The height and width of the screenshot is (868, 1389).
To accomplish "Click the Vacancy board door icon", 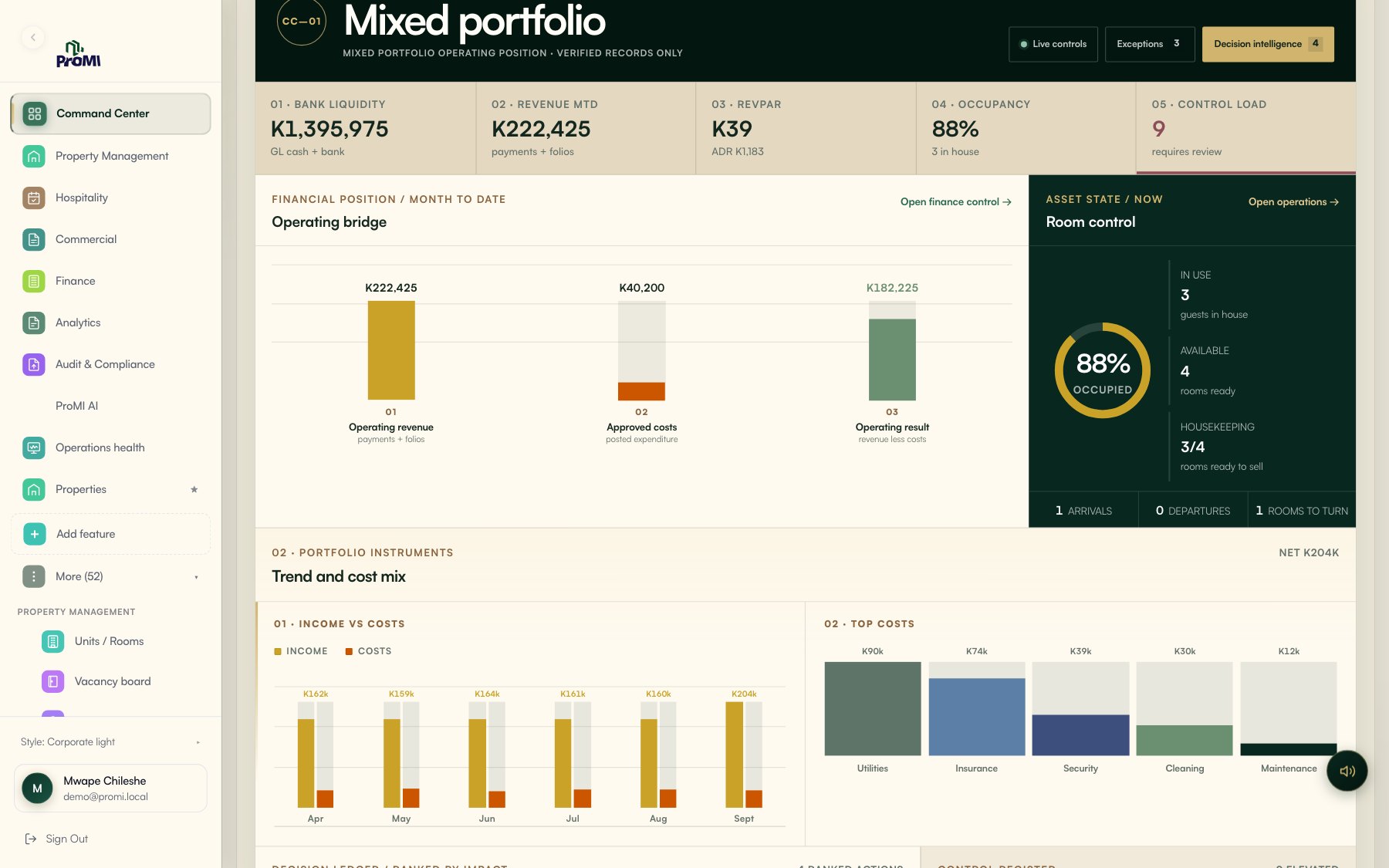I will (x=52, y=681).
